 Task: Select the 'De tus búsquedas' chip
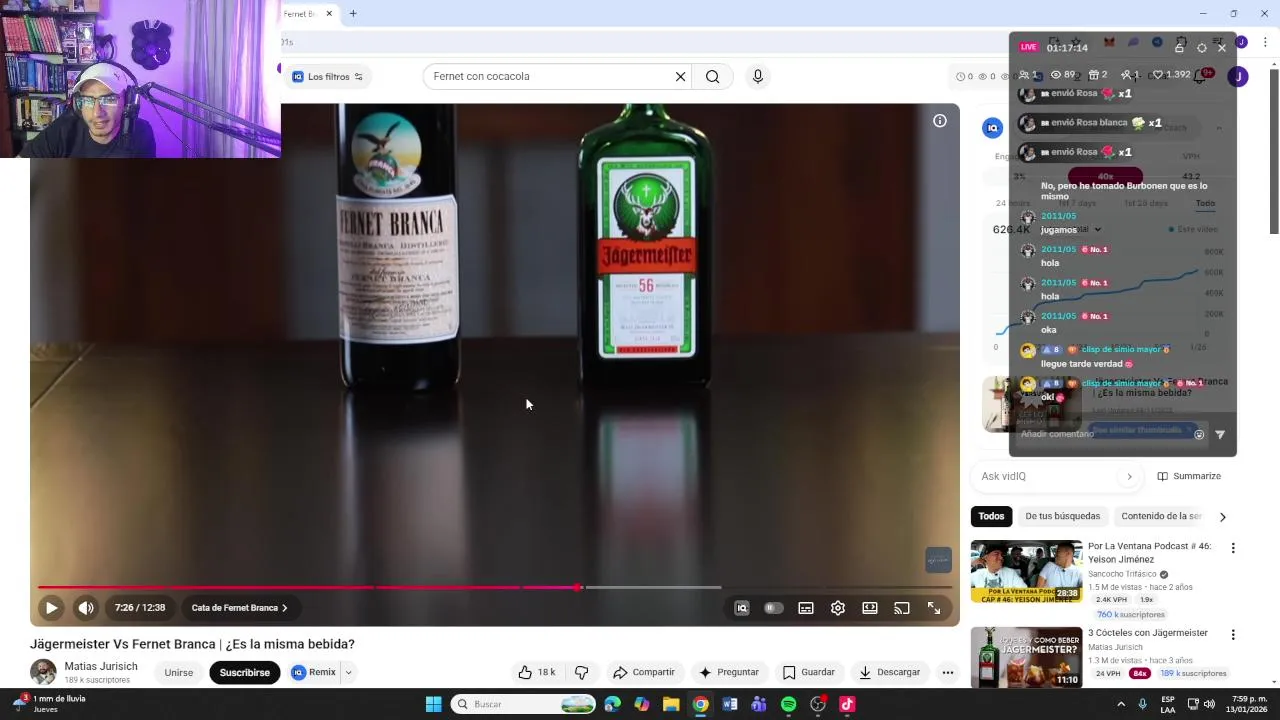[1062, 516]
